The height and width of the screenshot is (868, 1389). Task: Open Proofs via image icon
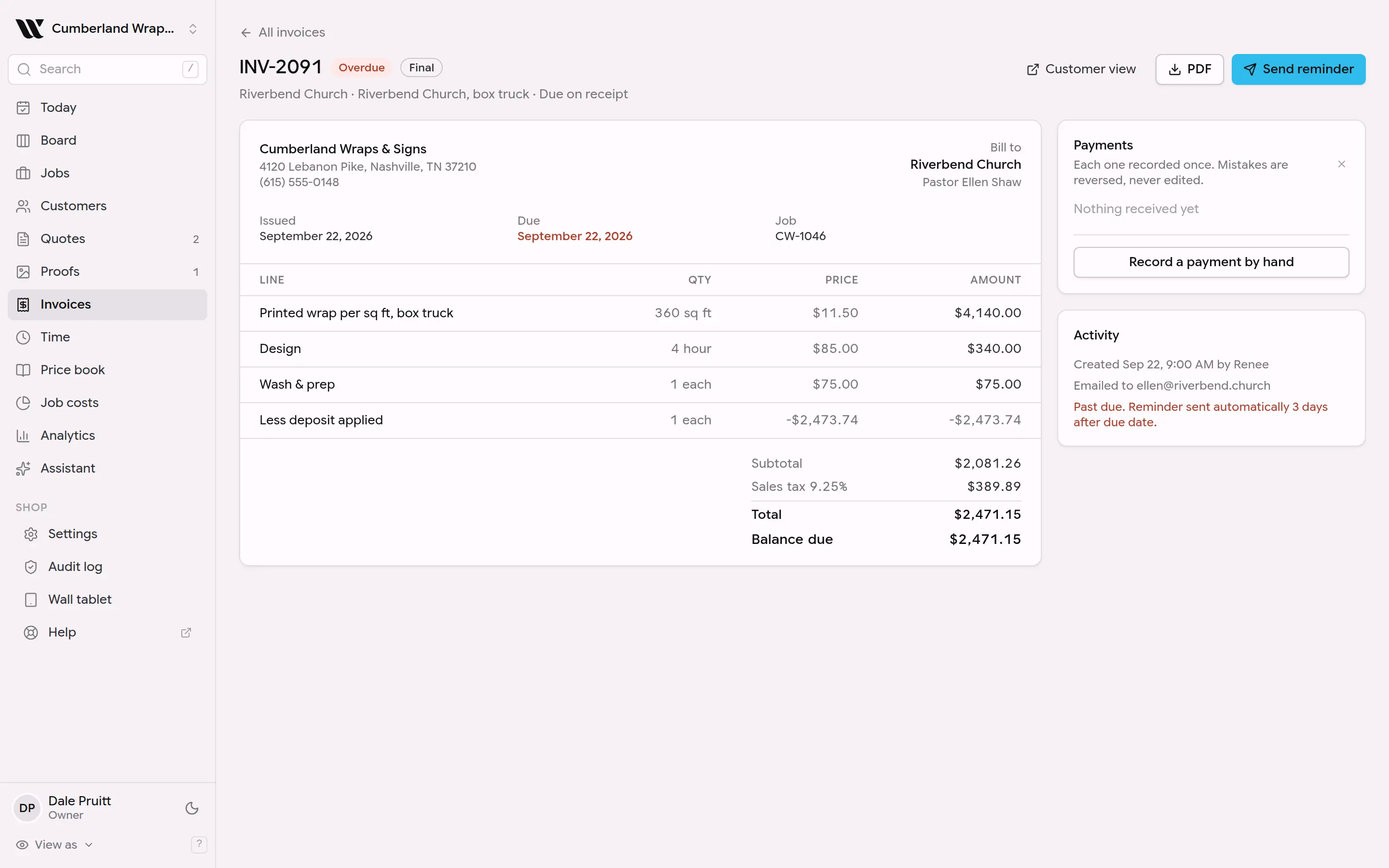coord(23,271)
